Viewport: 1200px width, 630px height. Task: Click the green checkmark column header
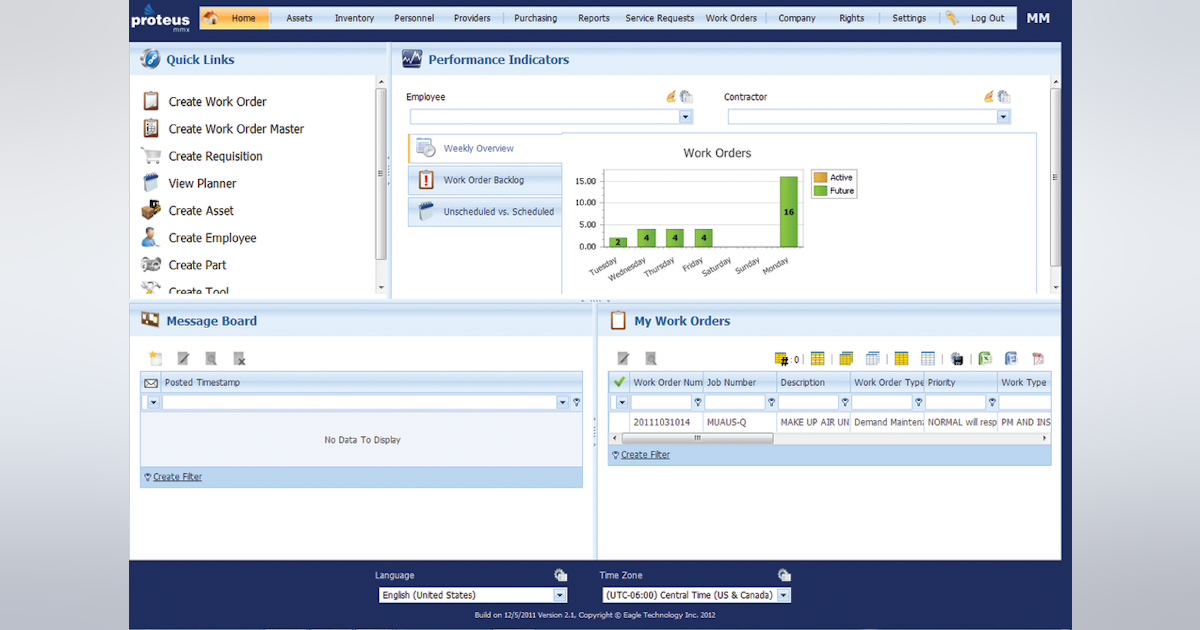(x=619, y=382)
